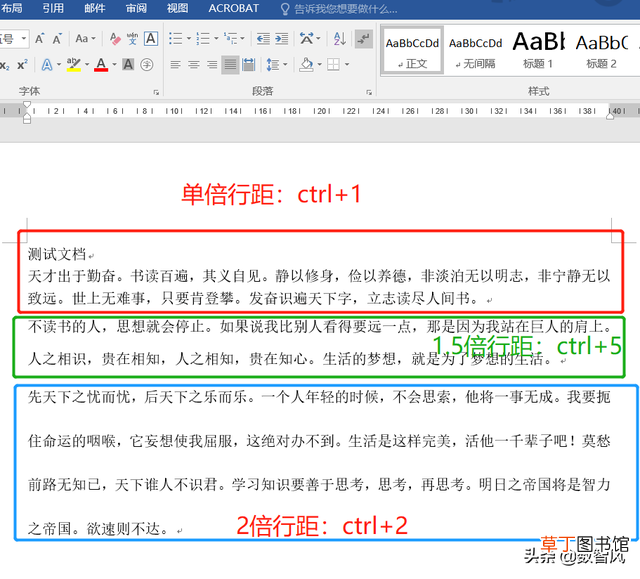Click paragraph starting 天才出于勤奋
This screenshot has height=579, width=640.
[x=319, y=287]
